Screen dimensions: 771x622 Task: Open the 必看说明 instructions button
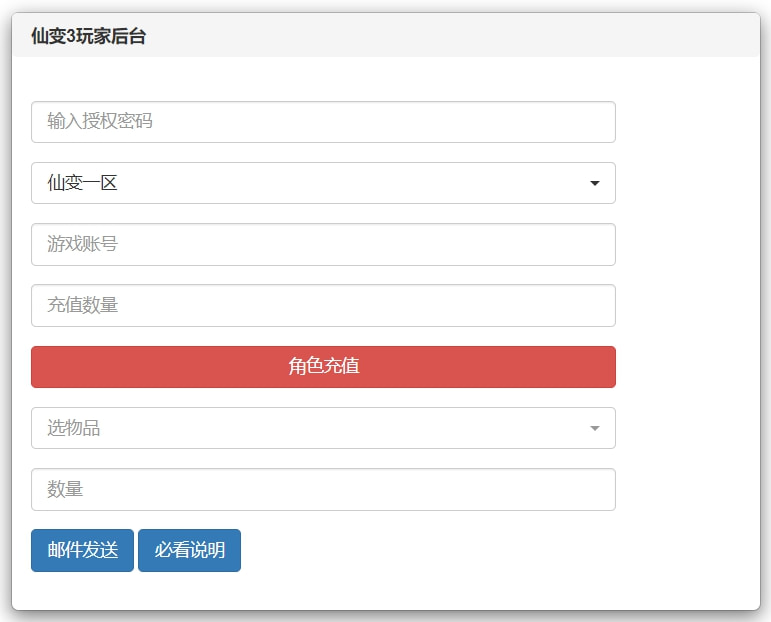click(x=189, y=550)
